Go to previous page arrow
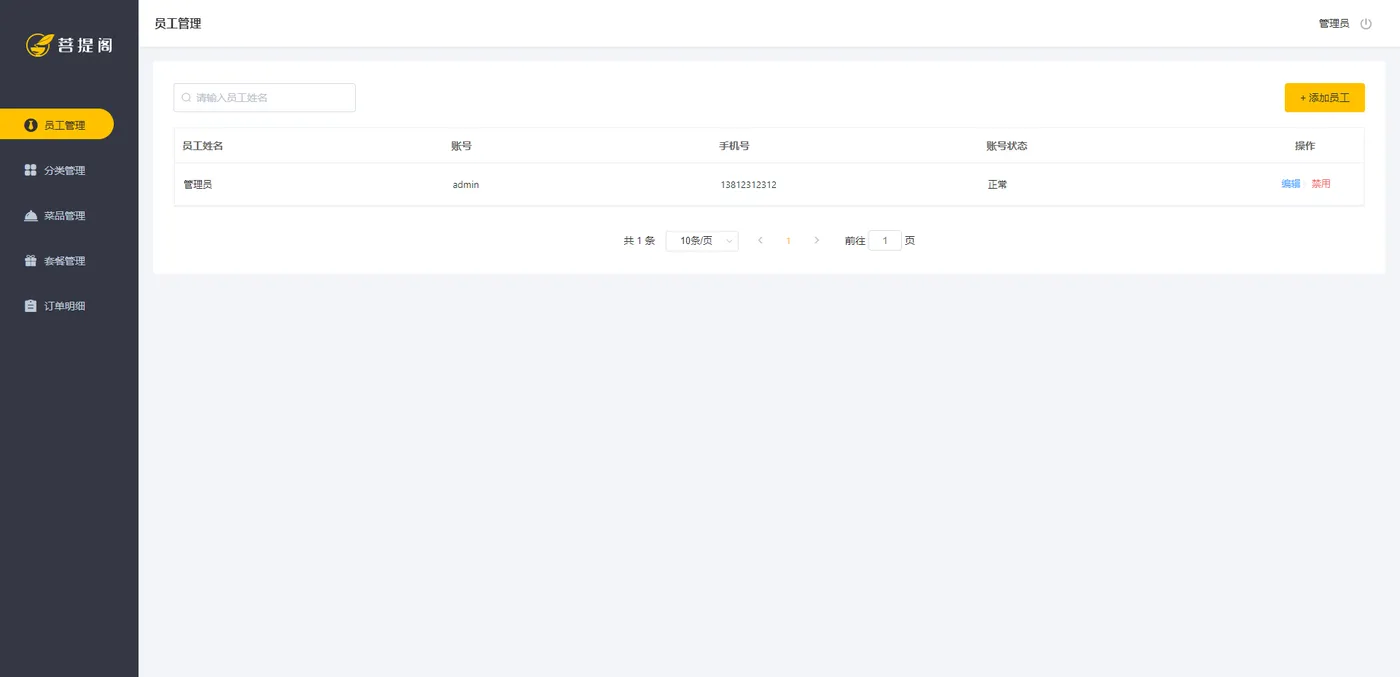The height and width of the screenshot is (677, 1400). [760, 241]
